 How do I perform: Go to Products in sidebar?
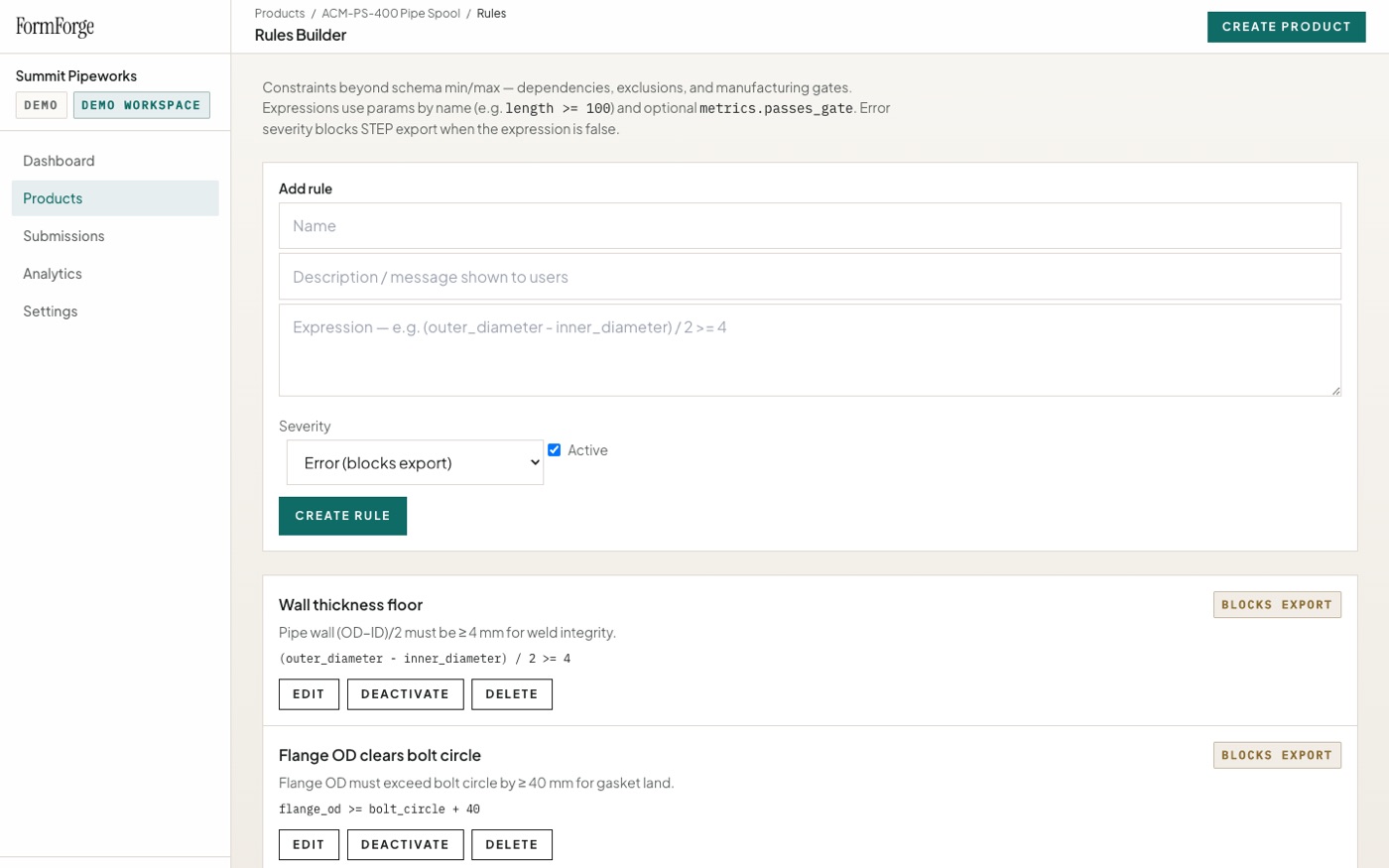point(115,198)
